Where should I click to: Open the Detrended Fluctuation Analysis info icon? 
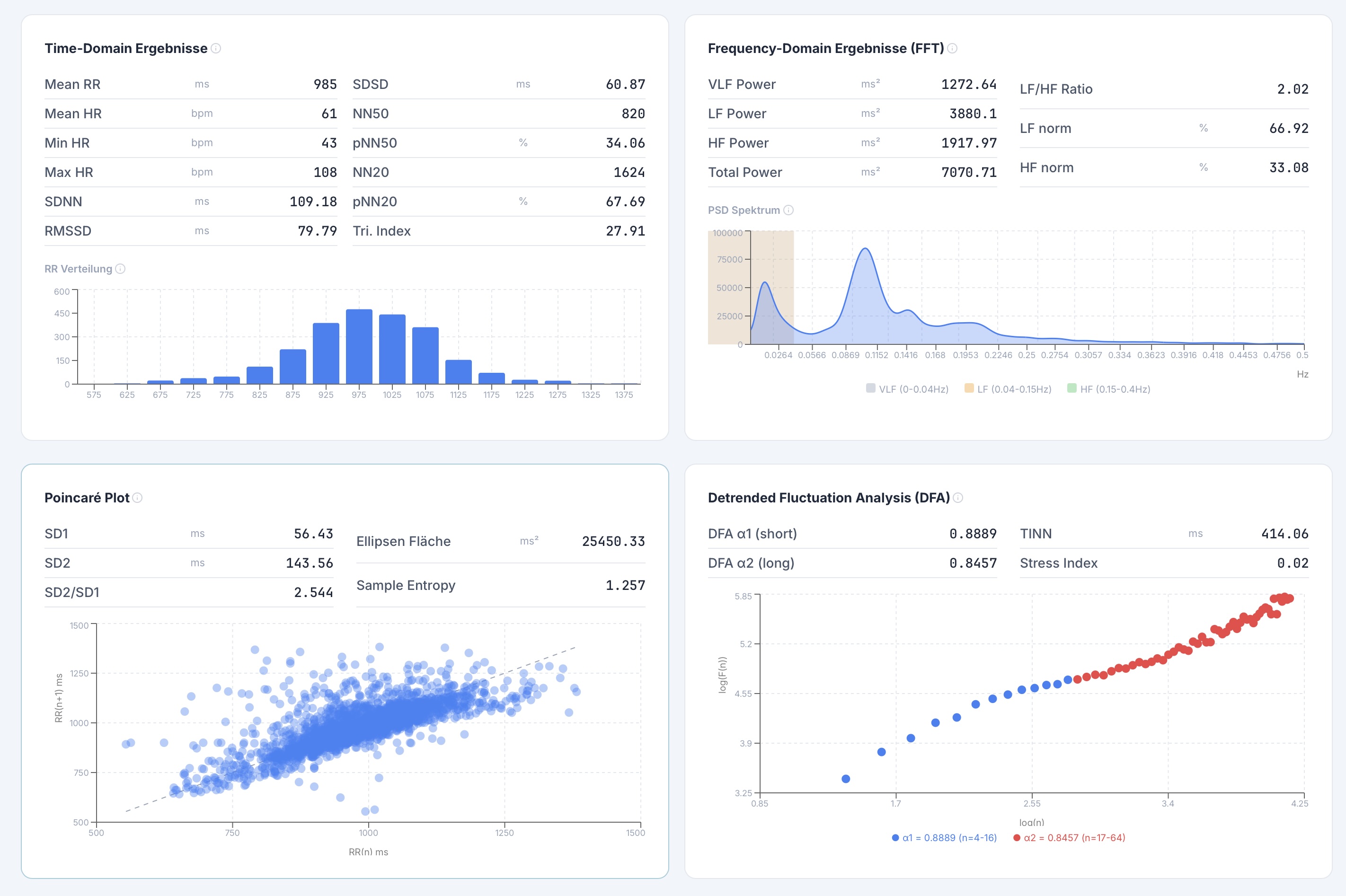pyautogui.click(x=958, y=498)
